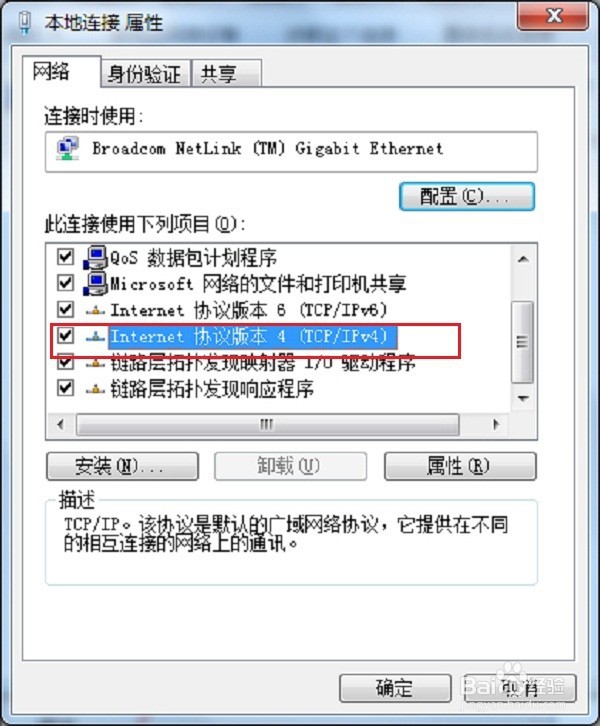Click the 配置(C)... button
Screen dimensions: 600x726
coord(467,196)
